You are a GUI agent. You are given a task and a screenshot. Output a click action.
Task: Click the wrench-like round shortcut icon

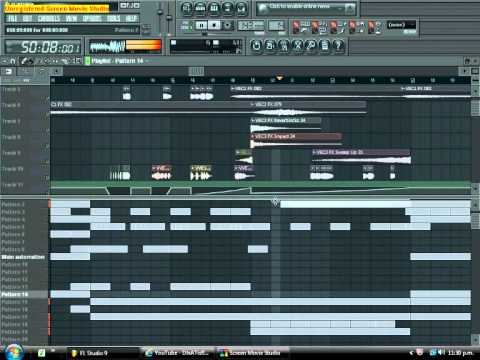(x=311, y=46)
